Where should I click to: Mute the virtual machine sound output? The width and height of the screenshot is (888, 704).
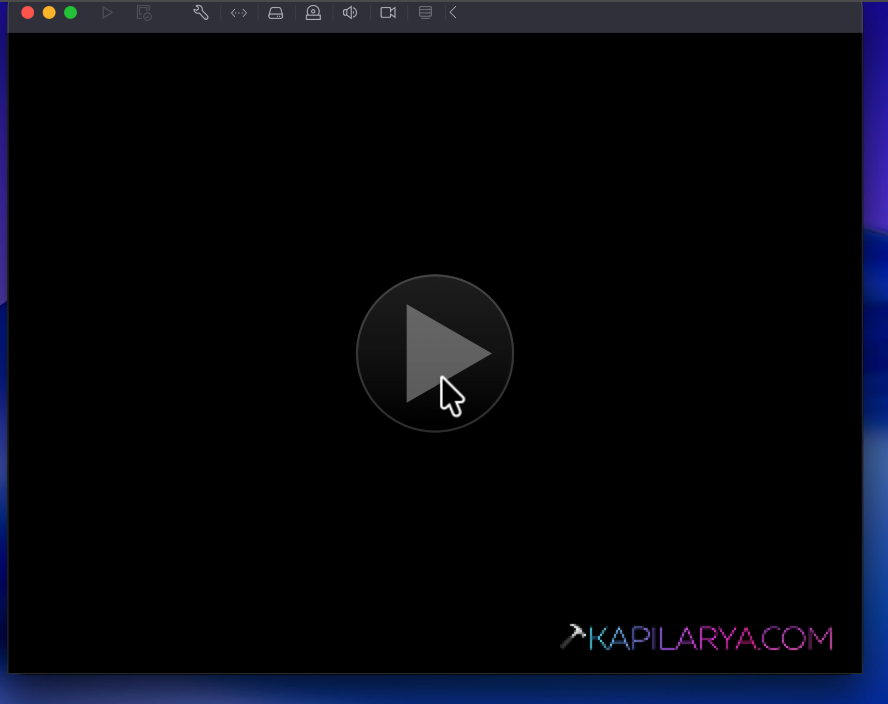350,13
